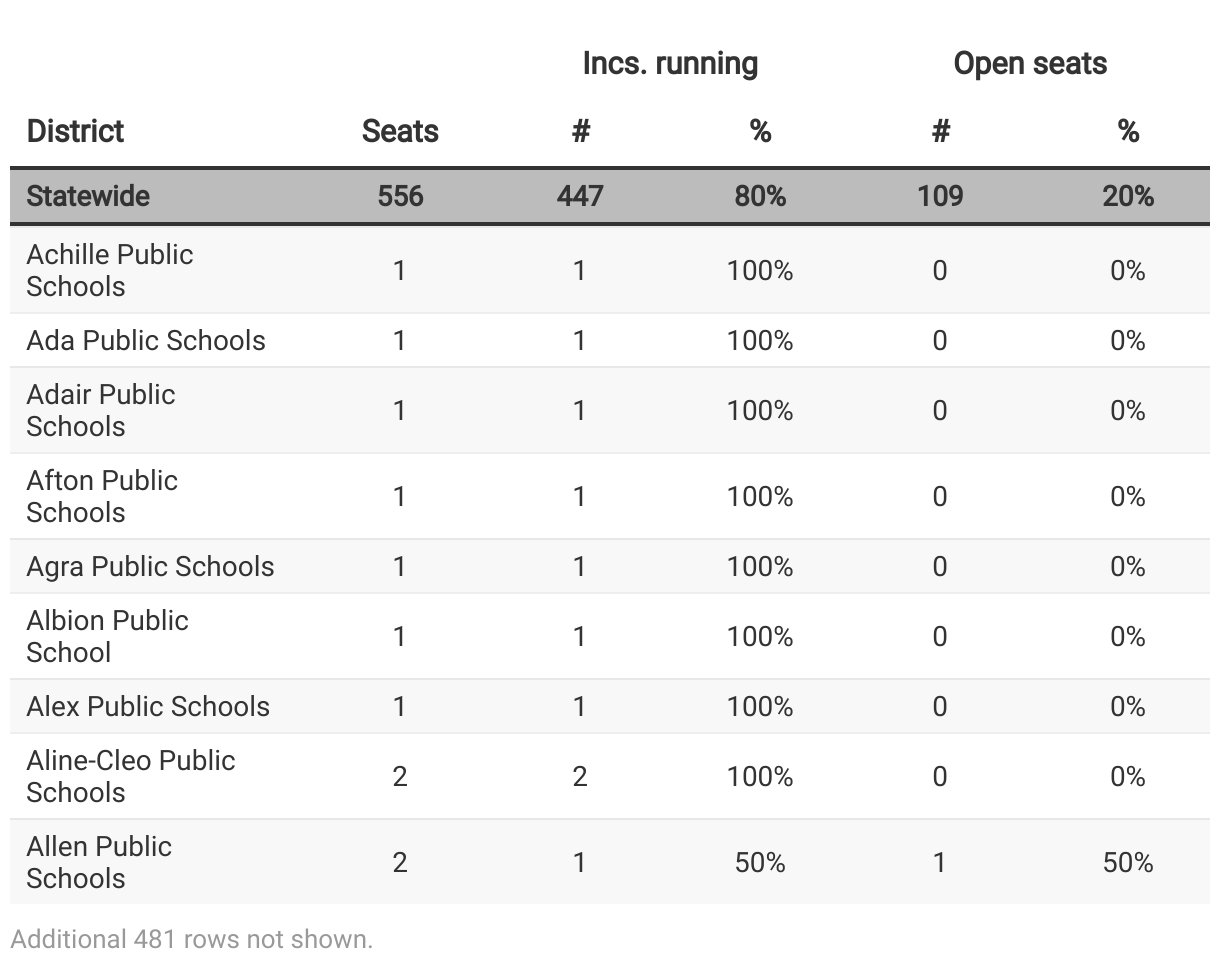Click Albion Public School district name
The width and height of the screenshot is (1220, 964).
pyautogui.click(x=108, y=636)
